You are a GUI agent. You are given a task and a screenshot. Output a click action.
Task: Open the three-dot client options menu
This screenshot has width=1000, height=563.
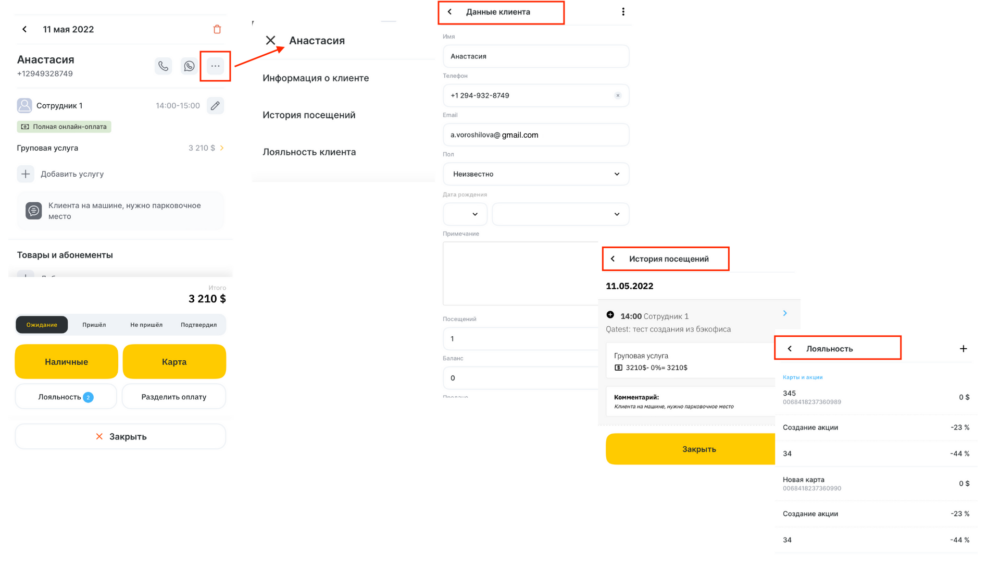coord(215,66)
